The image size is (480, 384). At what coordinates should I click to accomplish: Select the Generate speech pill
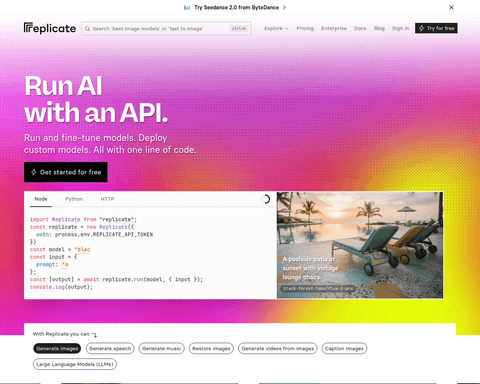[110, 349]
